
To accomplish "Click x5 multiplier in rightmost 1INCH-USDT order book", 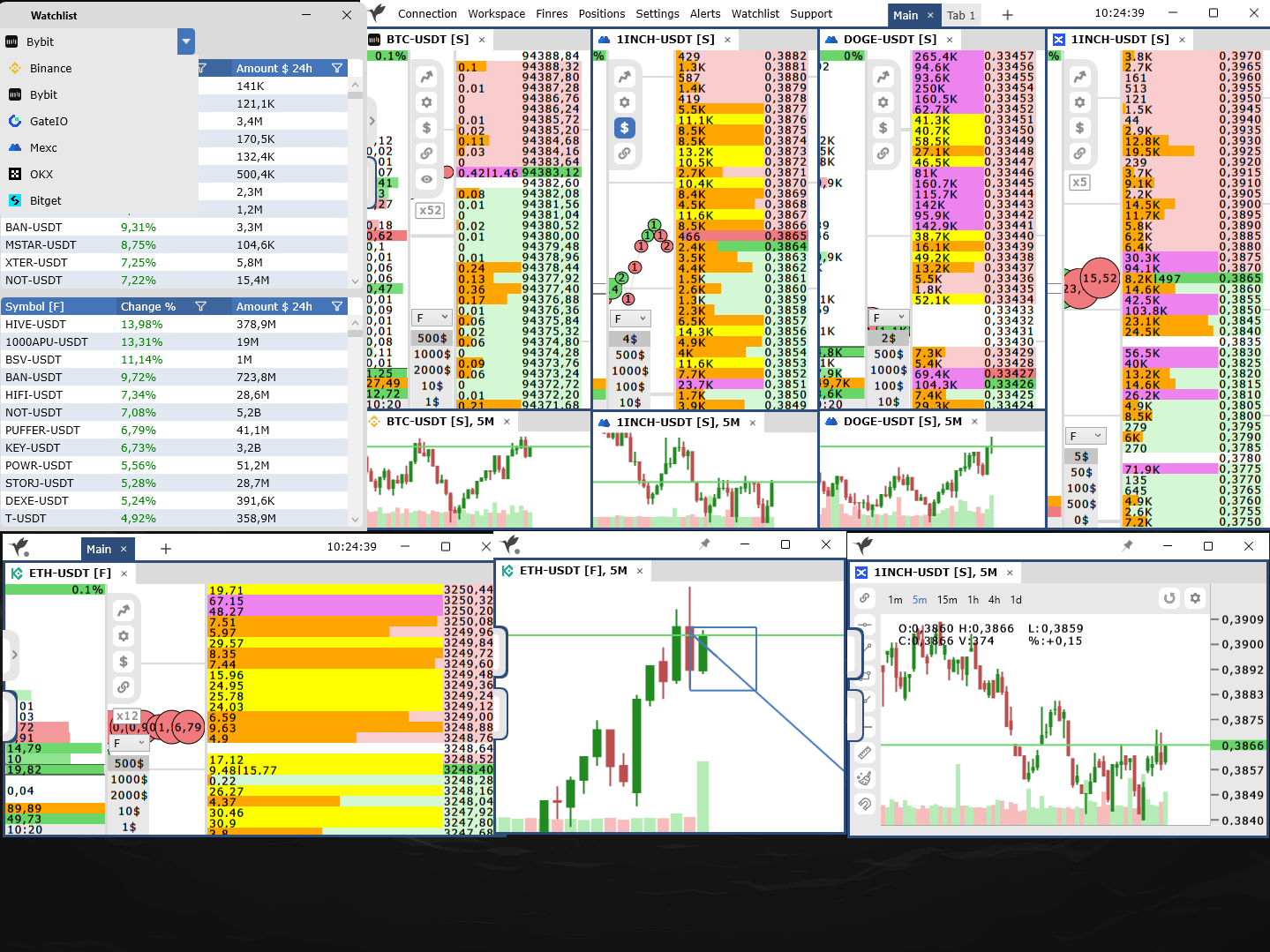I will coord(1079,183).
